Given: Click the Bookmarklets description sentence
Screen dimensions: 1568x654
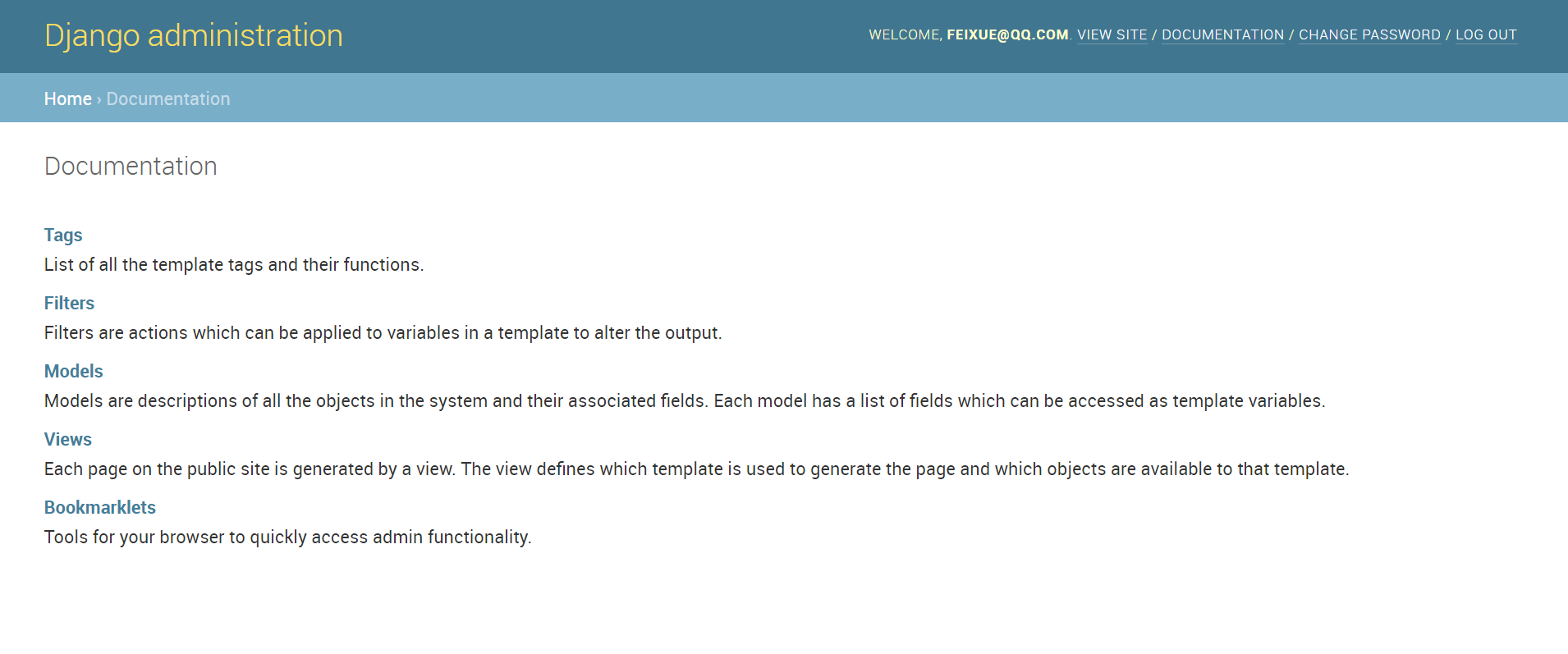Looking at the screenshot, I should click(x=288, y=537).
